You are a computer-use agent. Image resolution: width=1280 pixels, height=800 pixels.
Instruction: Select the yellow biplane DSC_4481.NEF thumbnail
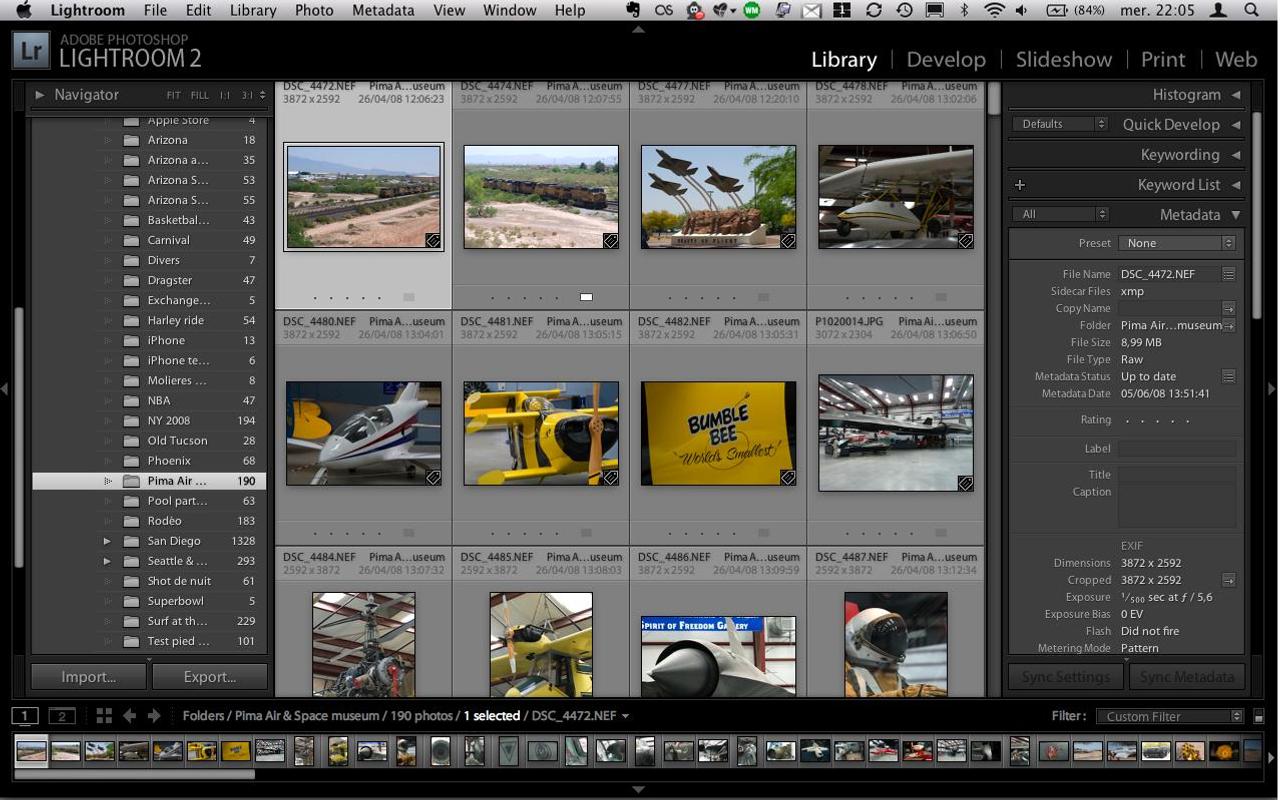[541, 433]
